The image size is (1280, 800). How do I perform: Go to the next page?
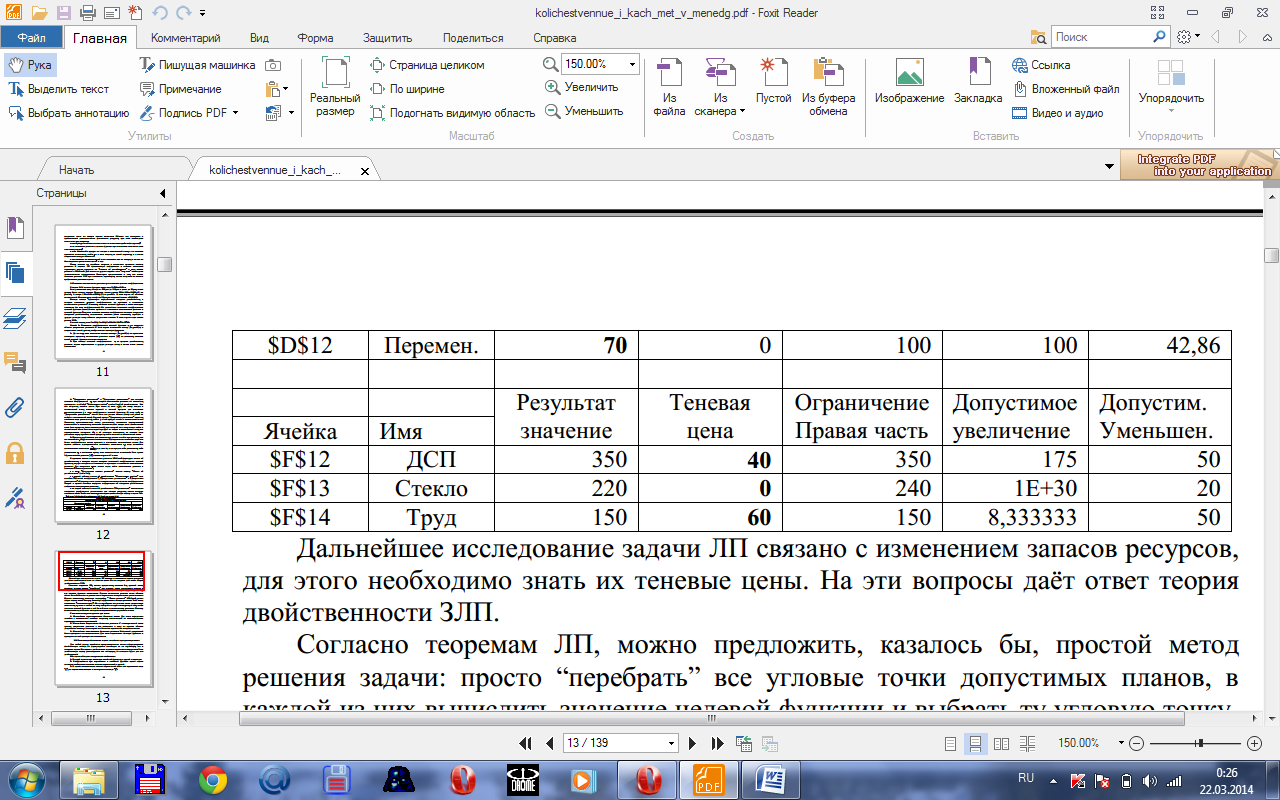point(692,744)
